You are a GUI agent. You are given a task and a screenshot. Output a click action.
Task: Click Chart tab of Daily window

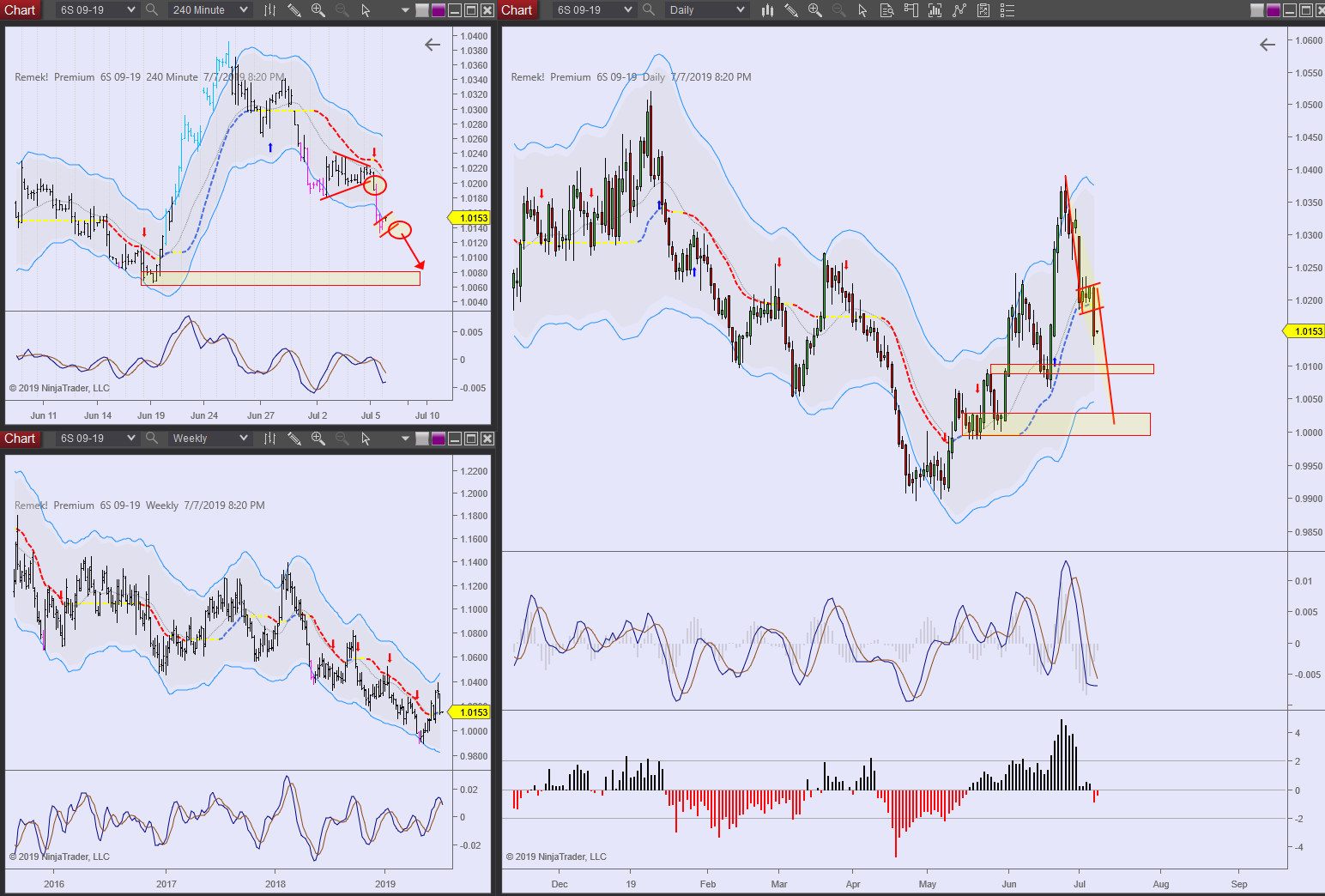click(x=517, y=10)
